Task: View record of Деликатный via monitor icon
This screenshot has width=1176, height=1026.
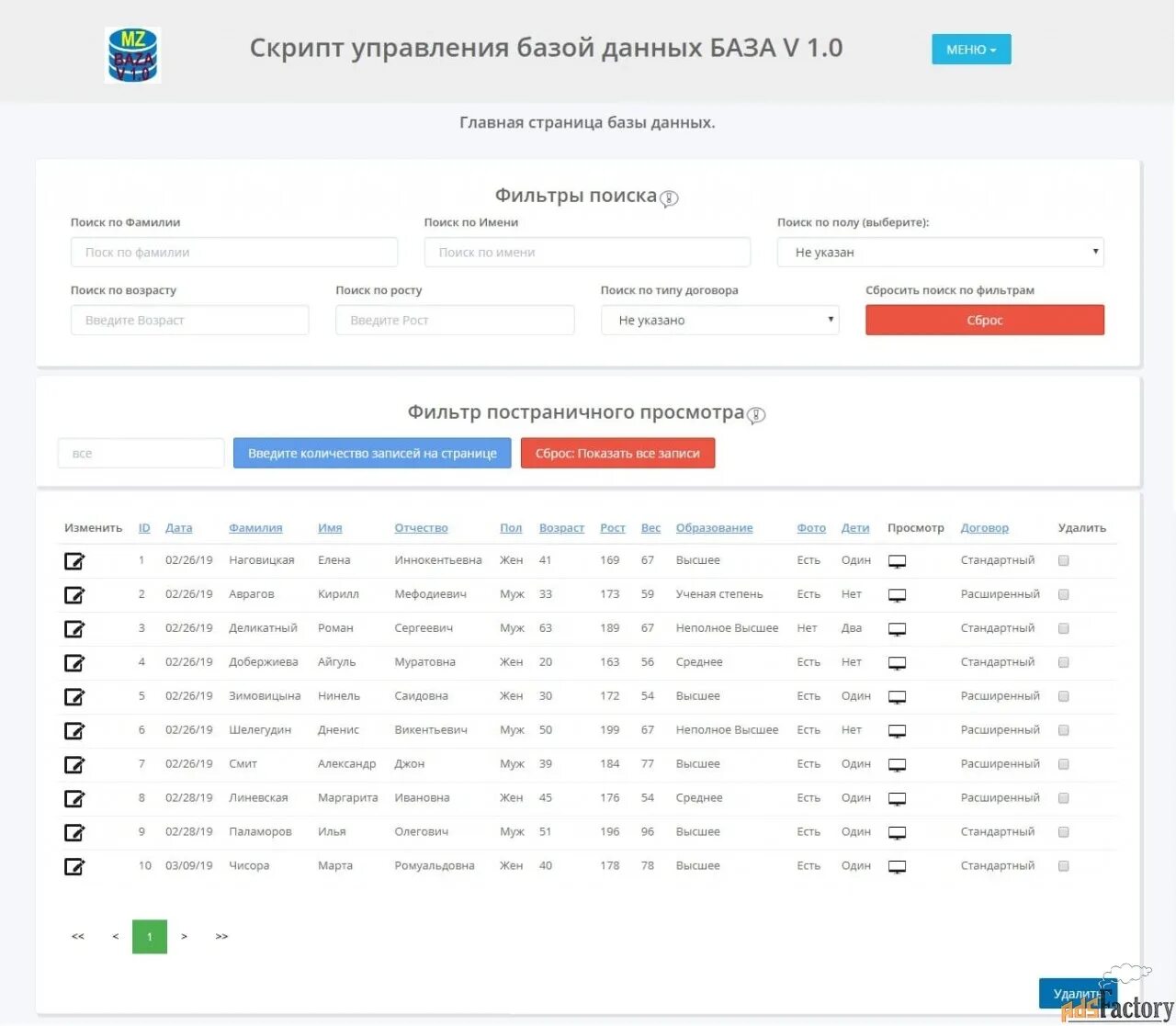Action: (898, 630)
